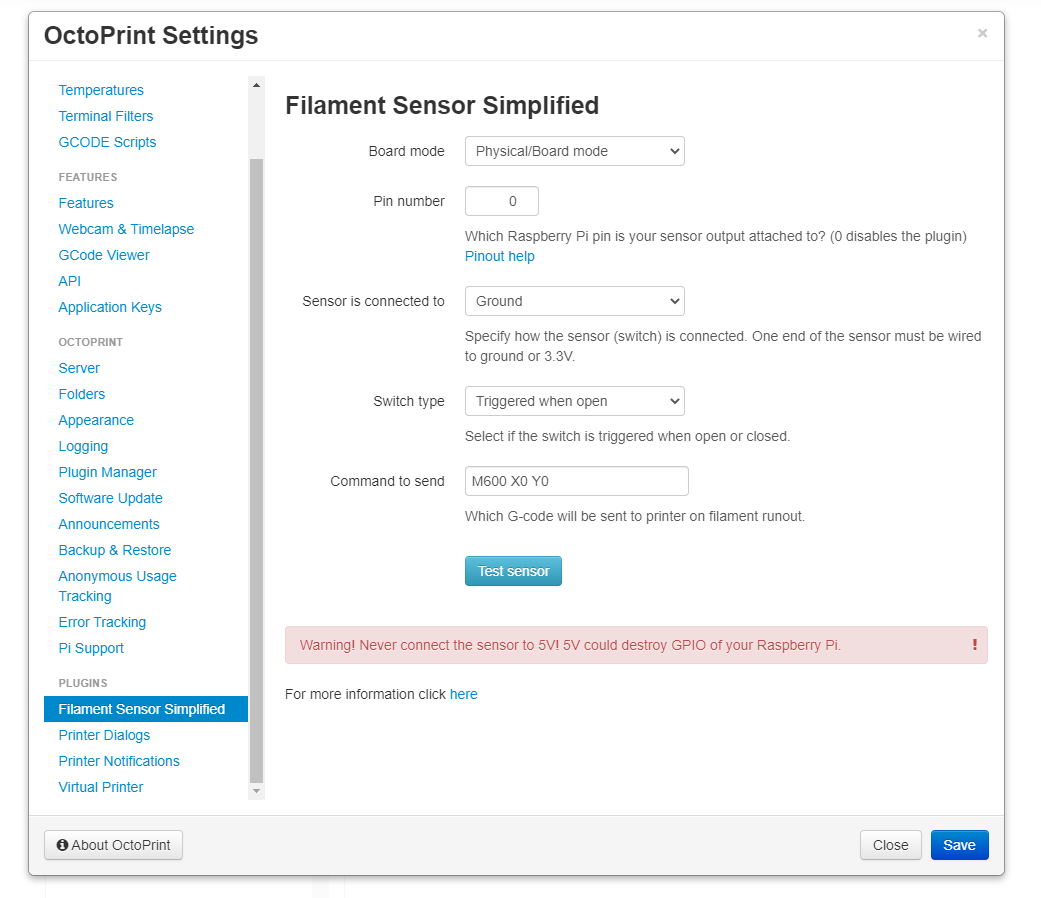Viewport: 1041px width, 898px height.
Task: Go to Features settings
Action: [86, 203]
